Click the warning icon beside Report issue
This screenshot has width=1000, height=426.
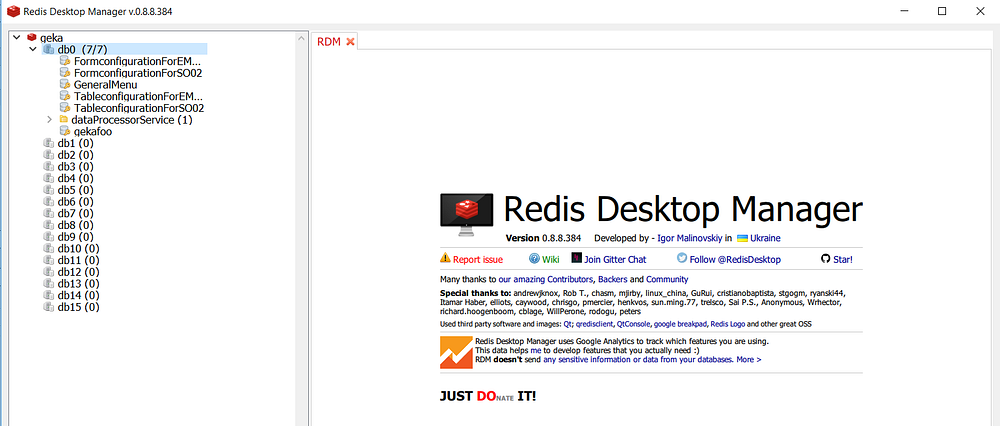point(445,258)
